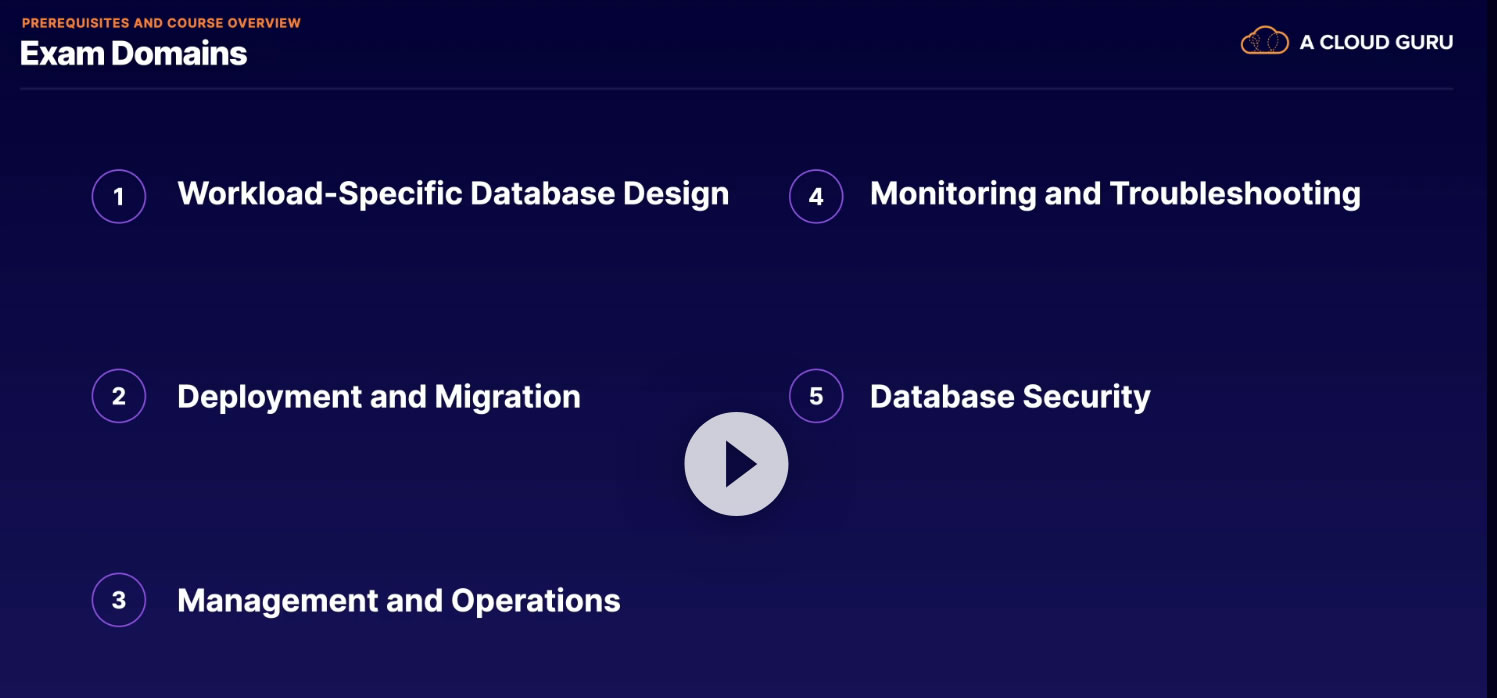Select the Database Security heading
The width and height of the screenshot is (1497, 698).
[x=1010, y=397]
